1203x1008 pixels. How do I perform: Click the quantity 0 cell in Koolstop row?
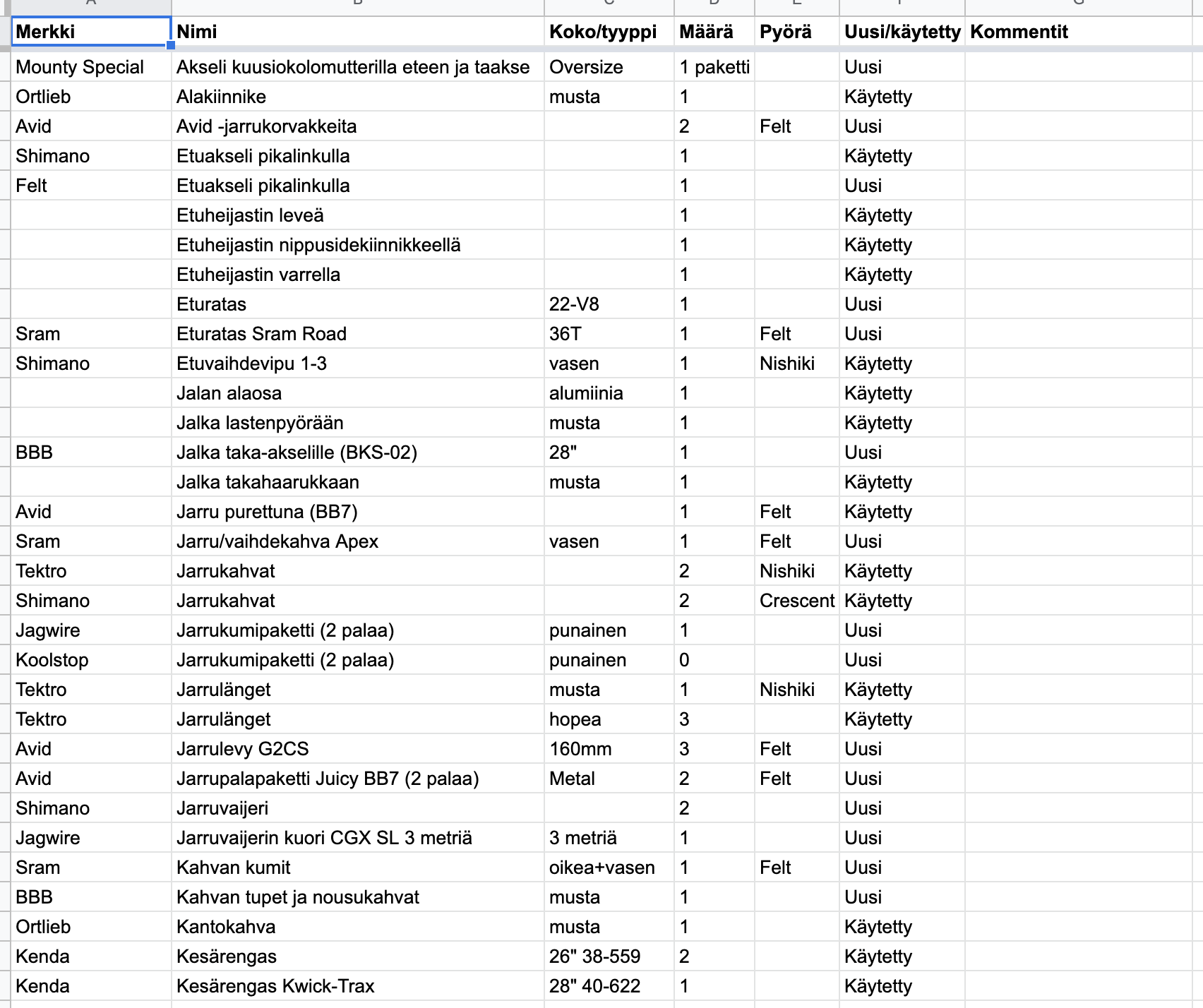point(714,660)
